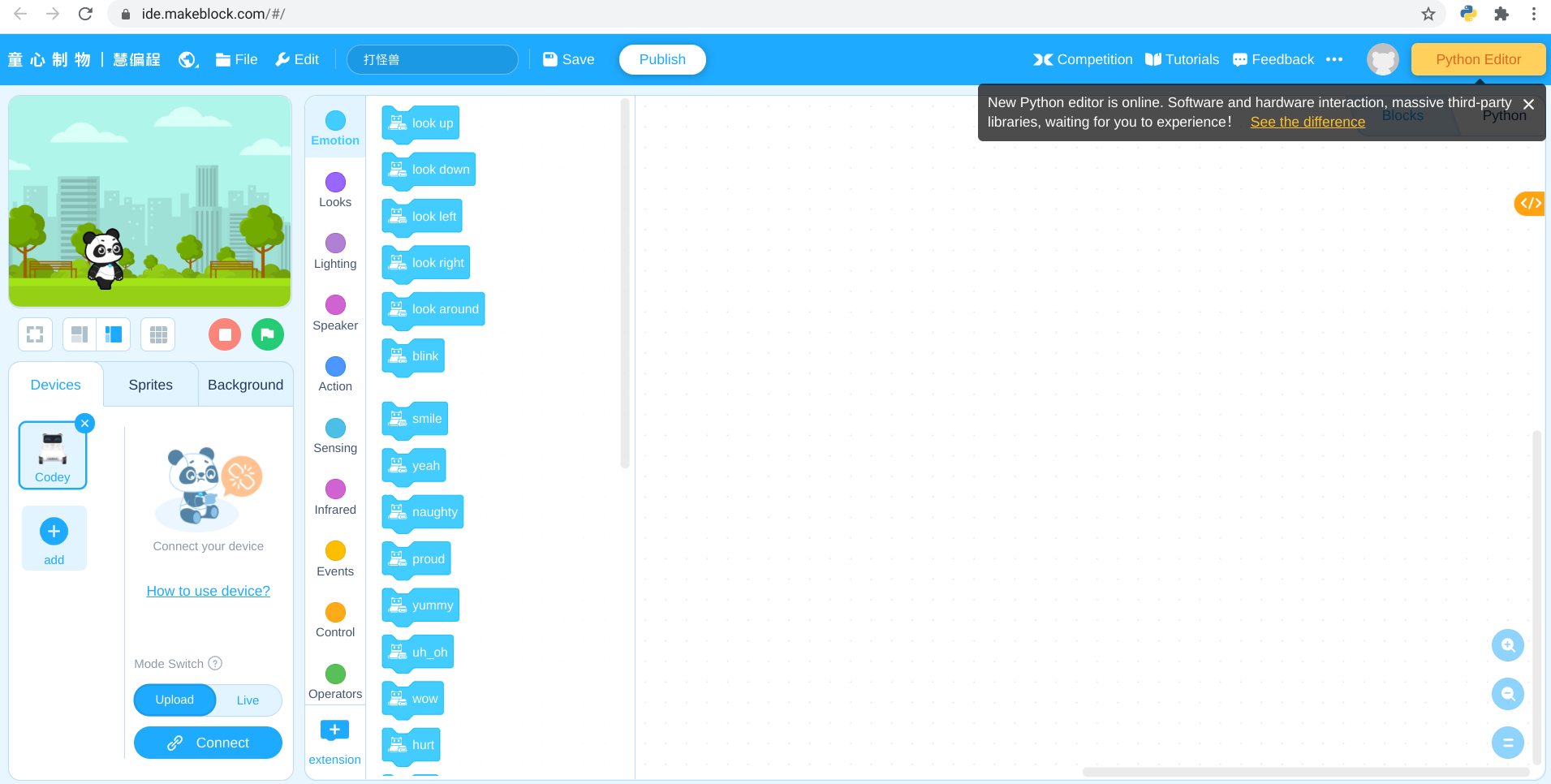Enter fullscreen stage view
1551x784 pixels.
tap(35, 334)
